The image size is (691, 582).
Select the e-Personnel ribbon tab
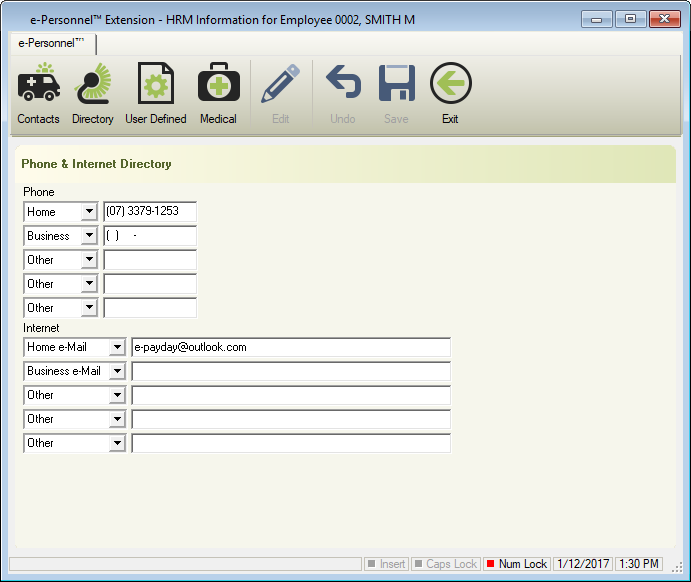click(52, 44)
